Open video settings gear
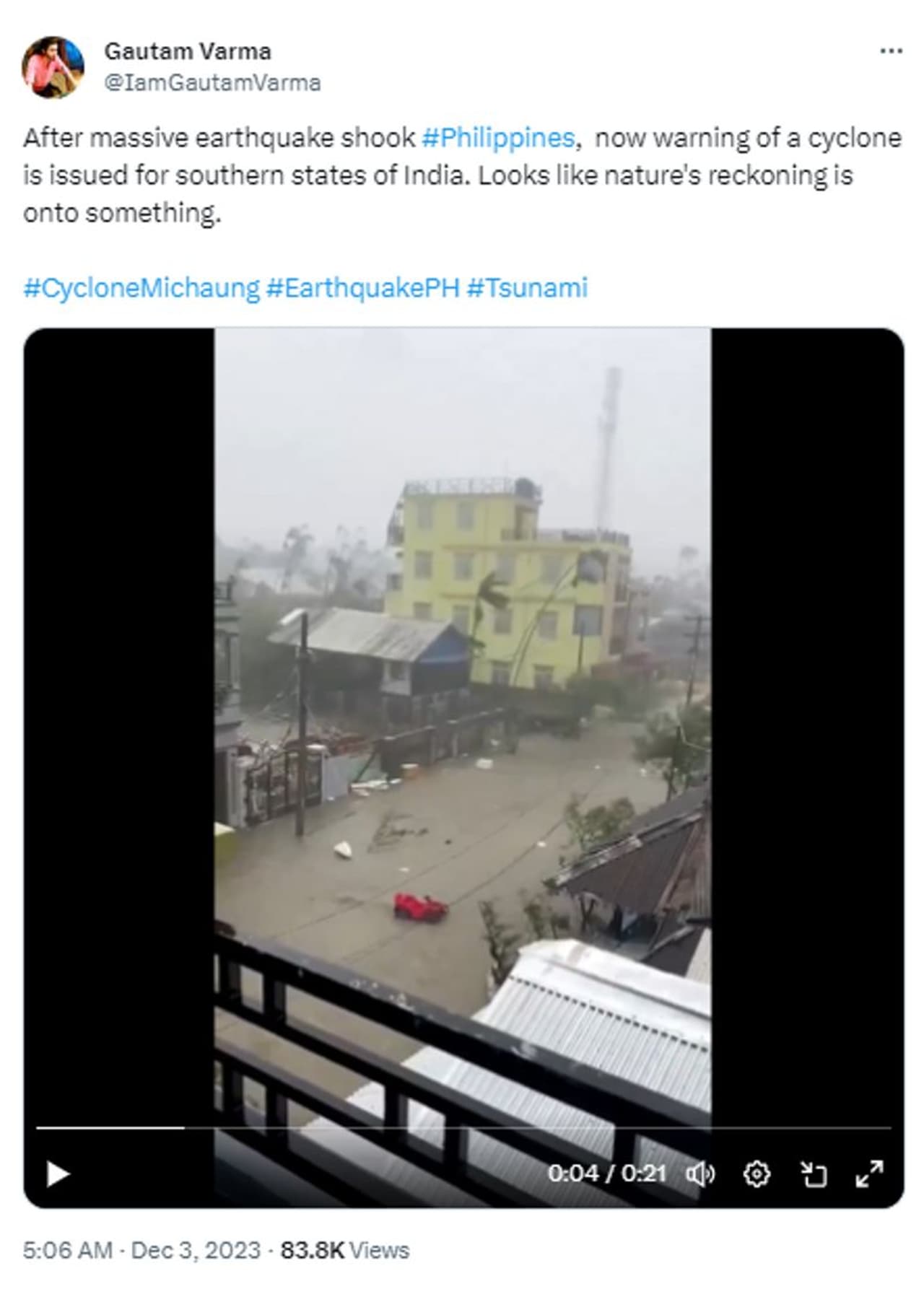The width and height of the screenshot is (924, 1289). (756, 1174)
